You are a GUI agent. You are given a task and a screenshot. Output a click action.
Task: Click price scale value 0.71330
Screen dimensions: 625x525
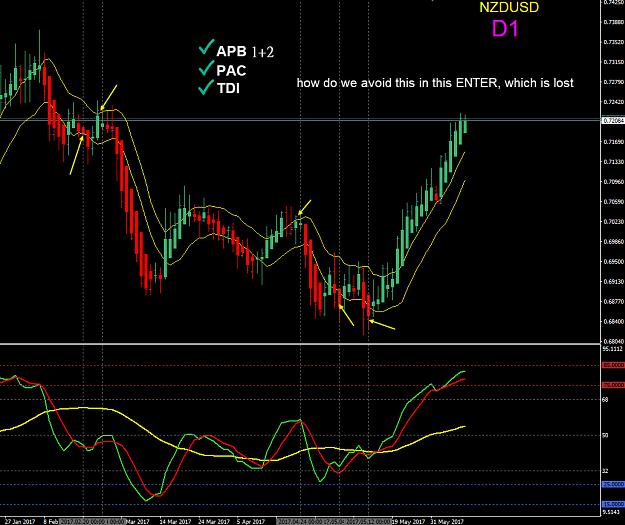tap(614, 161)
